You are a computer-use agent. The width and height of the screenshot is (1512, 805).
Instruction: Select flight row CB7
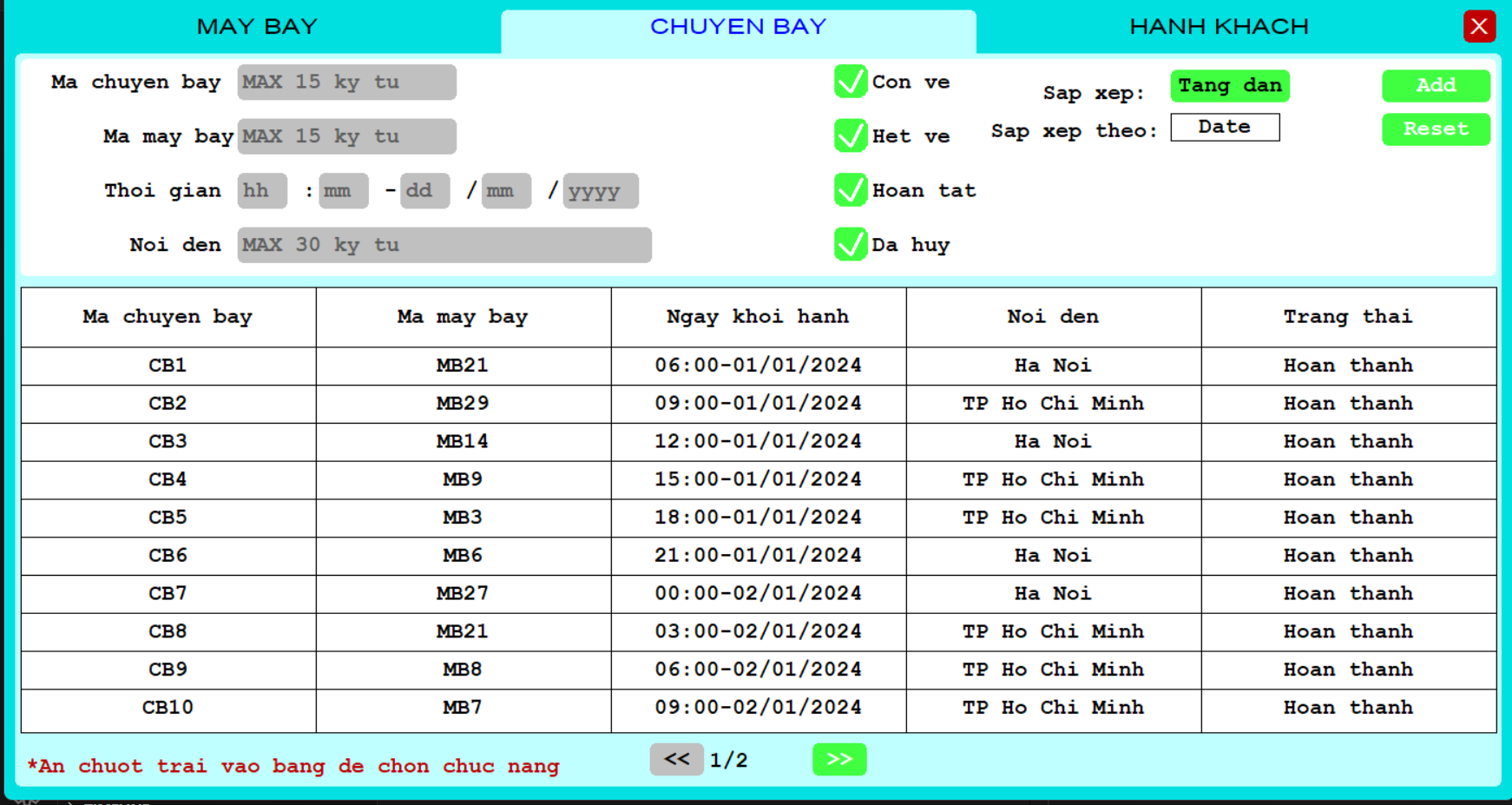tap(759, 594)
